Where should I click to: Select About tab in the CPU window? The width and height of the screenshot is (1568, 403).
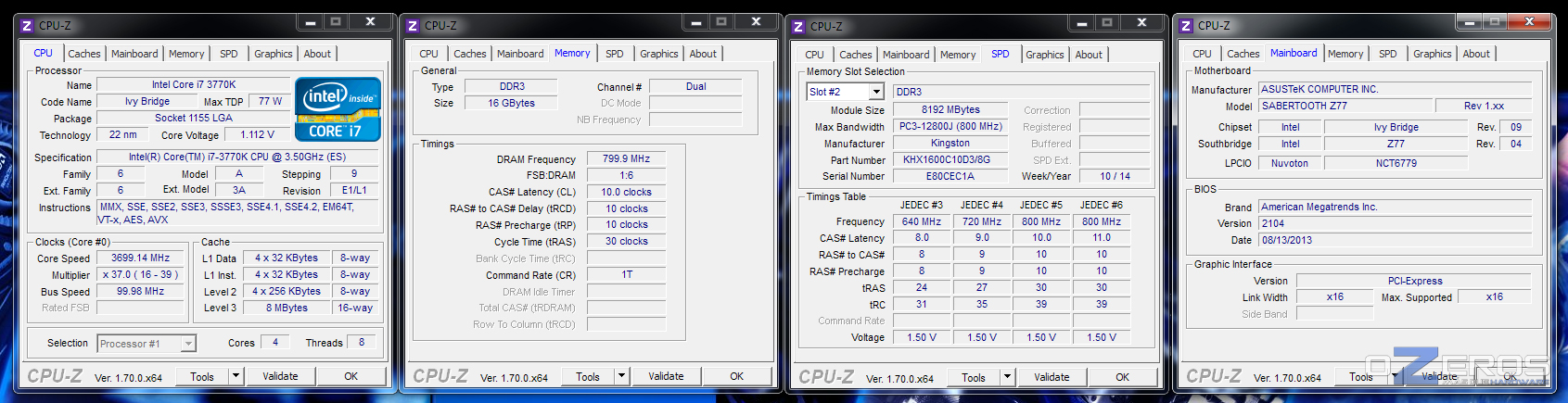pyautogui.click(x=317, y=54)
